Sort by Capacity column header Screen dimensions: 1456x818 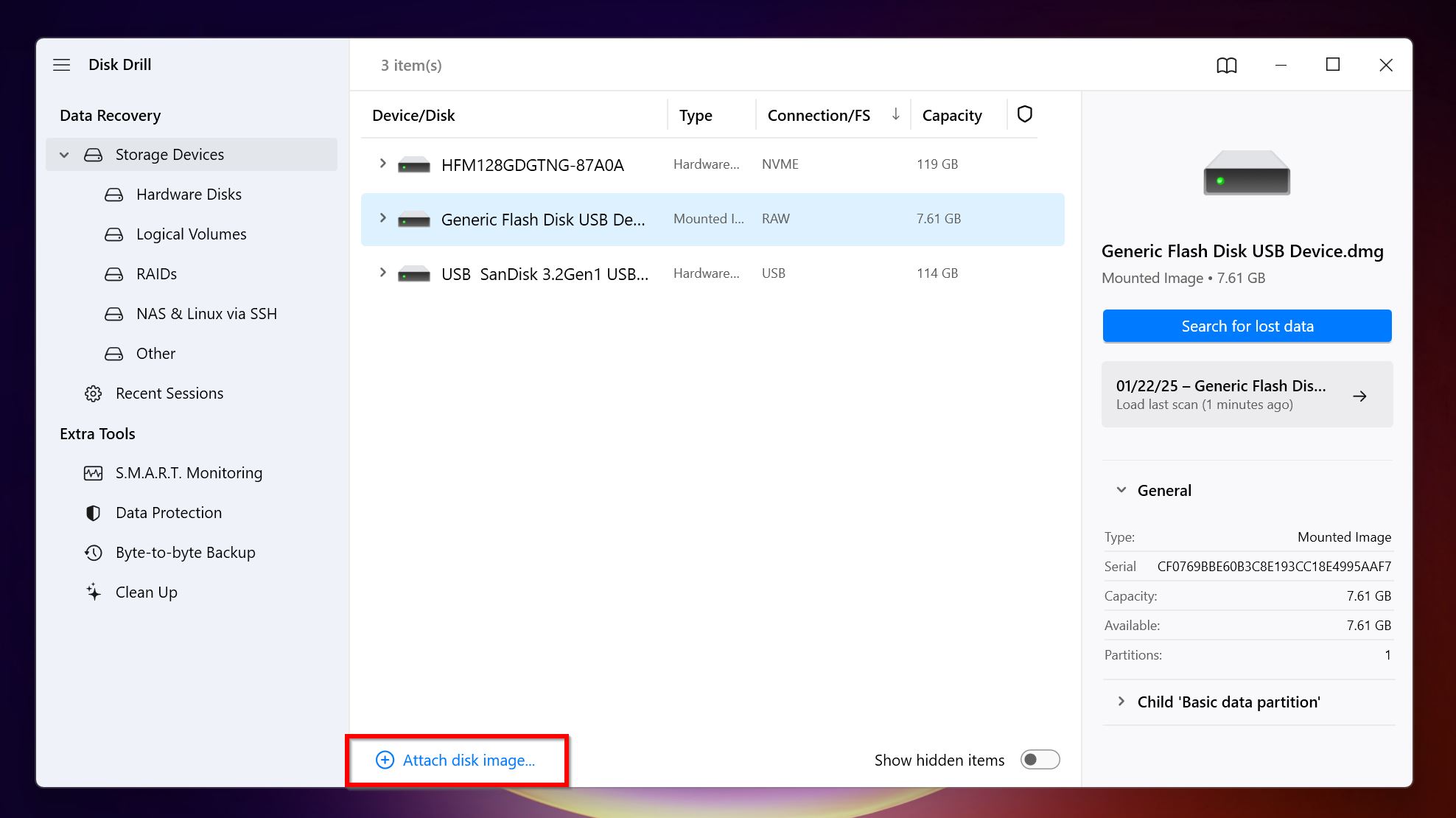tap(952, 116)
